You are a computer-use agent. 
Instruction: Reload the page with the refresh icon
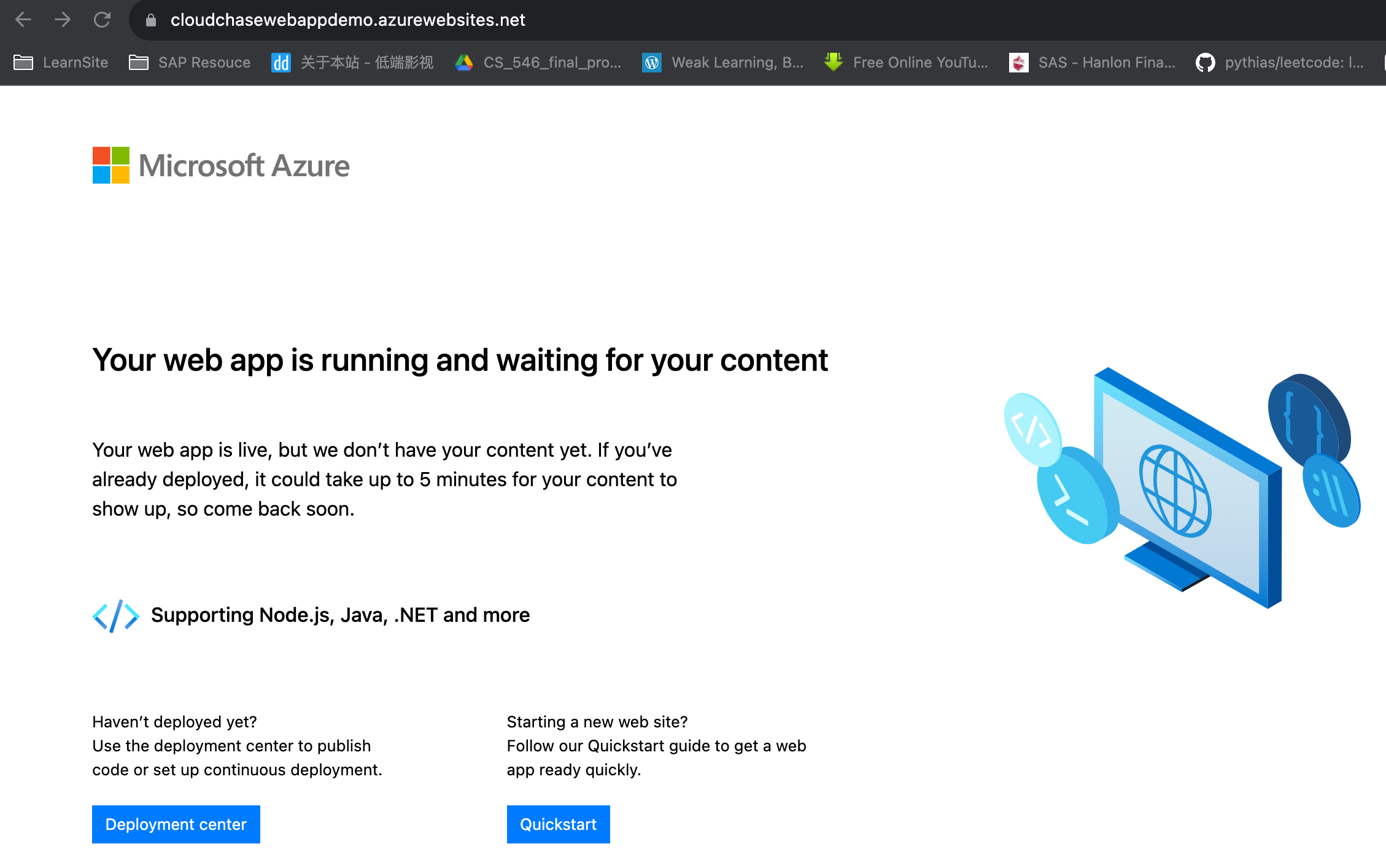click(102, 20)
